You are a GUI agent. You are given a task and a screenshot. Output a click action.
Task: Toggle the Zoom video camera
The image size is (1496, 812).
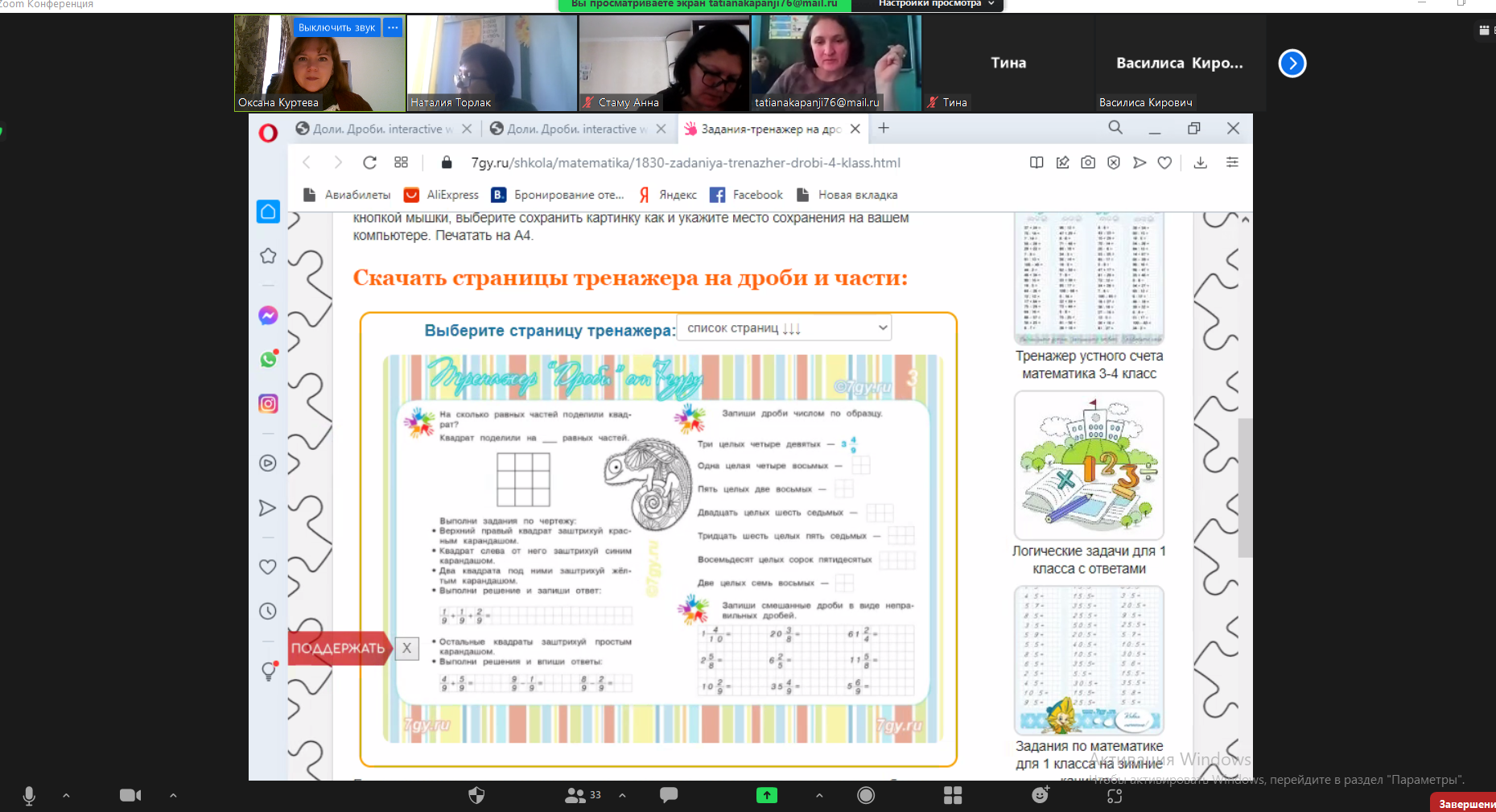(x=130, y=795)
